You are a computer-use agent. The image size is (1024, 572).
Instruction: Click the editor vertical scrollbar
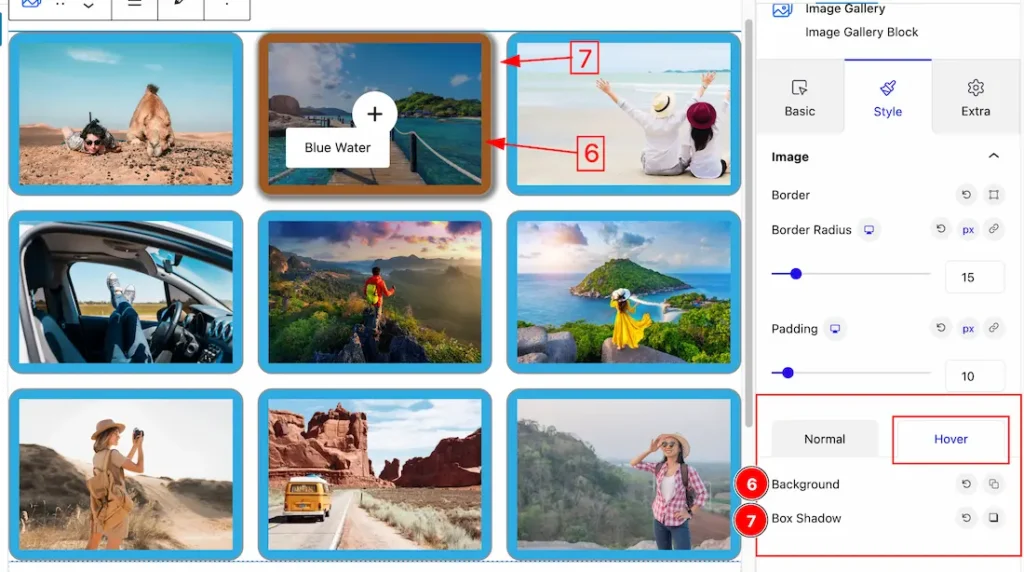748,222
